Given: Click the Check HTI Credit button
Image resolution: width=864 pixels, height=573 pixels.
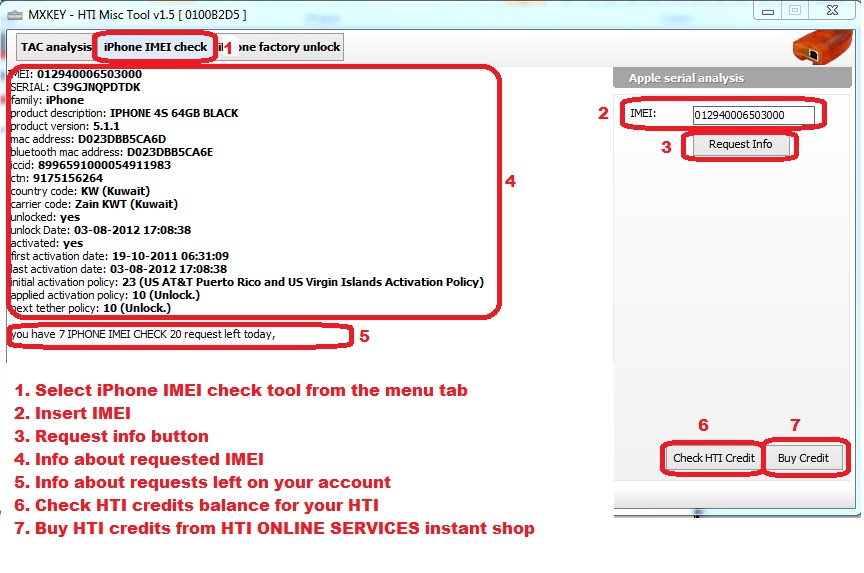Looking at the screenshot, I should pyautogui.click(x=714, y=458).
